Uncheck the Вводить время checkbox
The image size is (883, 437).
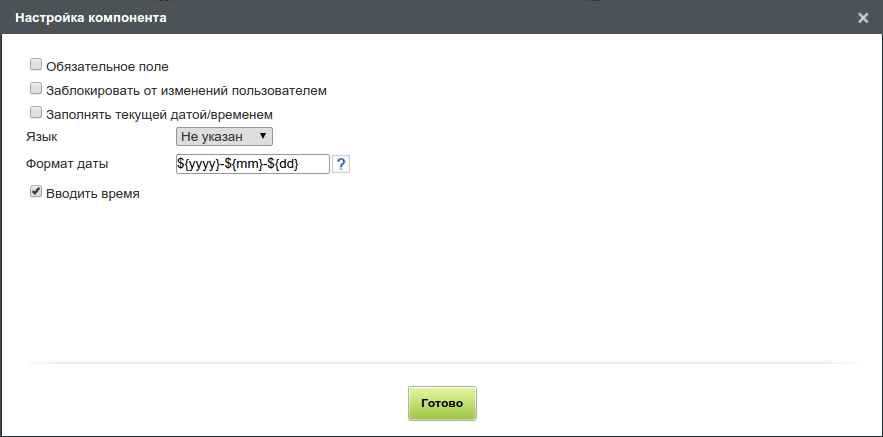click(36, 192)
